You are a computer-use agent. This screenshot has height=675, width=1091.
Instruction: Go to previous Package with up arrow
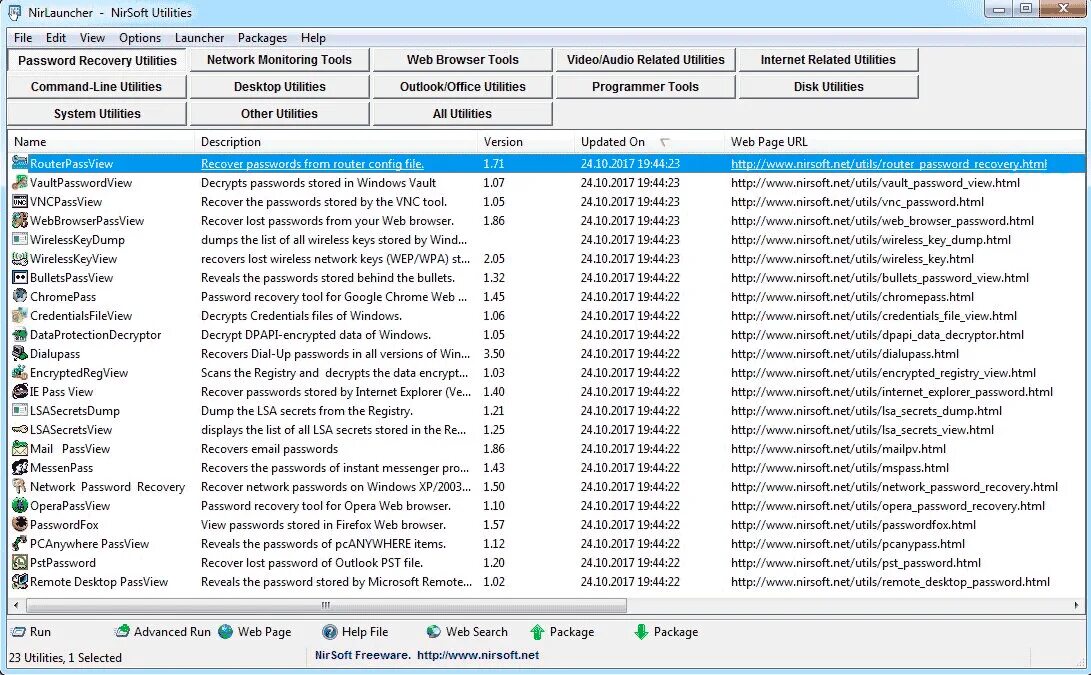[x=562, y=632]
